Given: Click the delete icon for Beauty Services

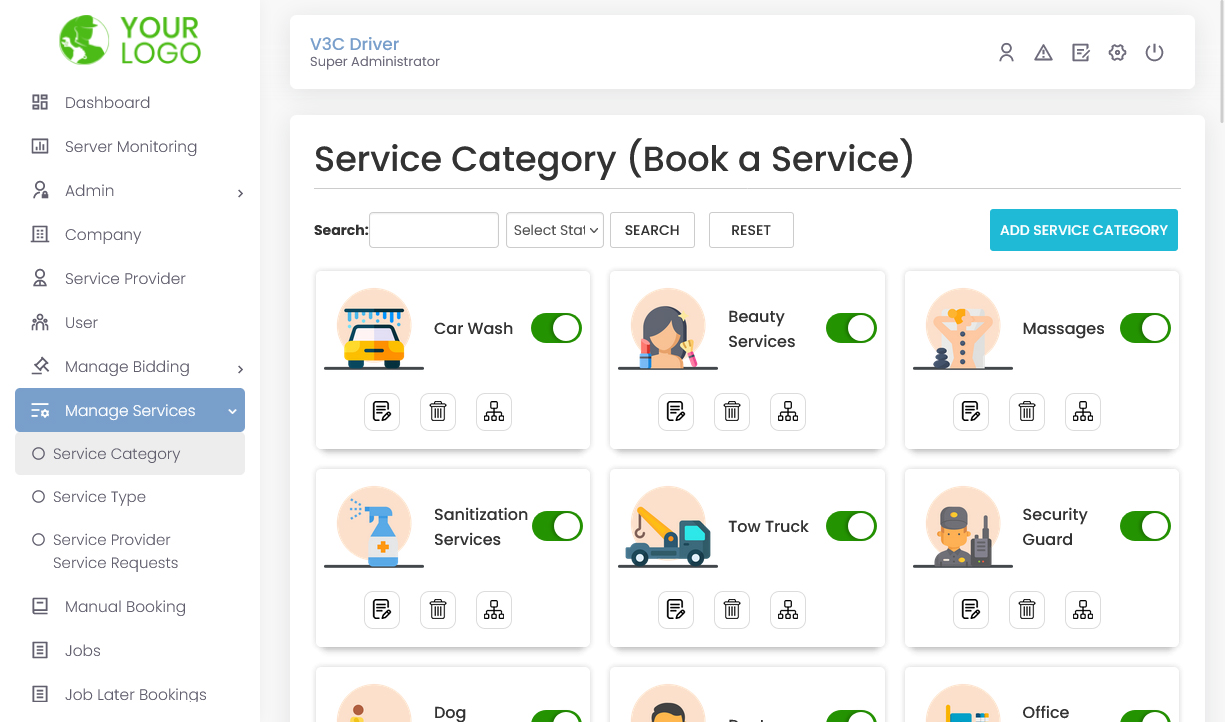Looking at the screenshot, I should click(x=731, y=411).
